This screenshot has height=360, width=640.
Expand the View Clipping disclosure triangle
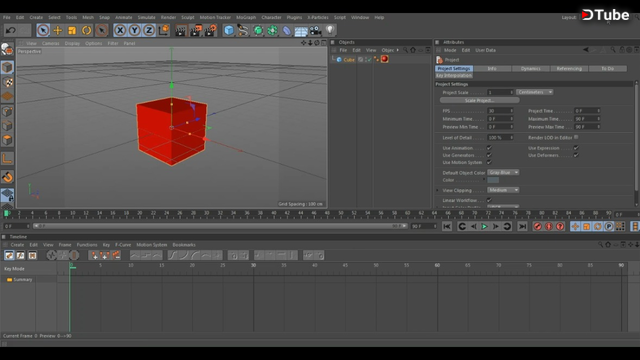tap(437, 190)
